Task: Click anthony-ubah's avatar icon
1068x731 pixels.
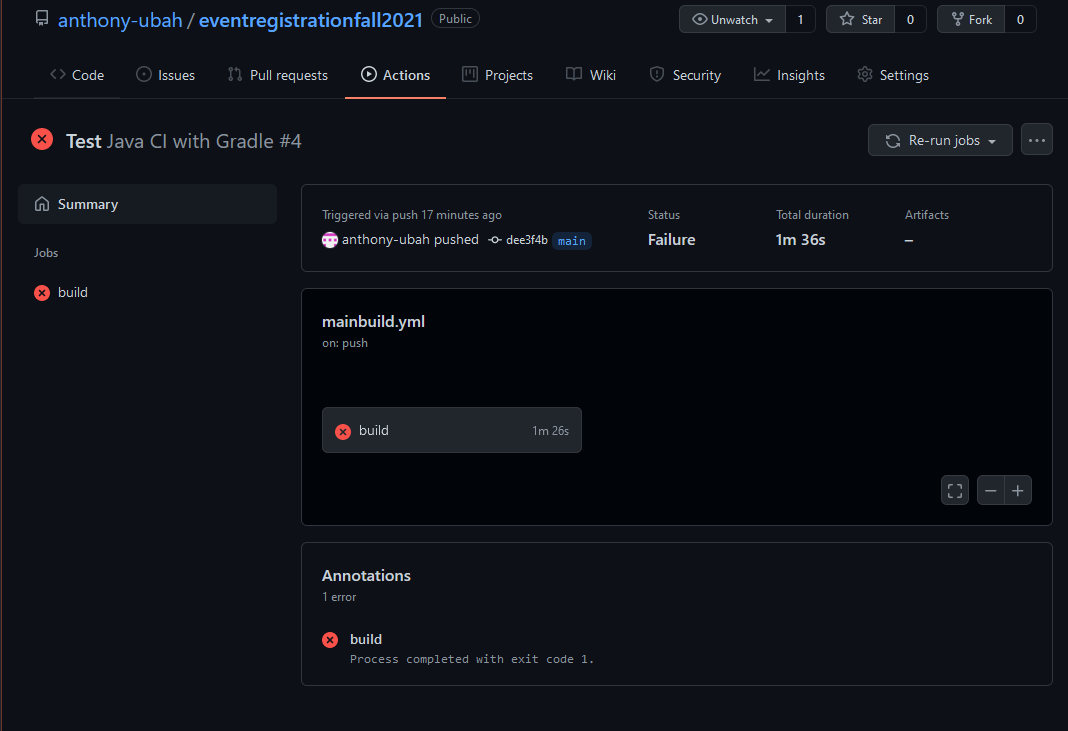Action: 330,240
